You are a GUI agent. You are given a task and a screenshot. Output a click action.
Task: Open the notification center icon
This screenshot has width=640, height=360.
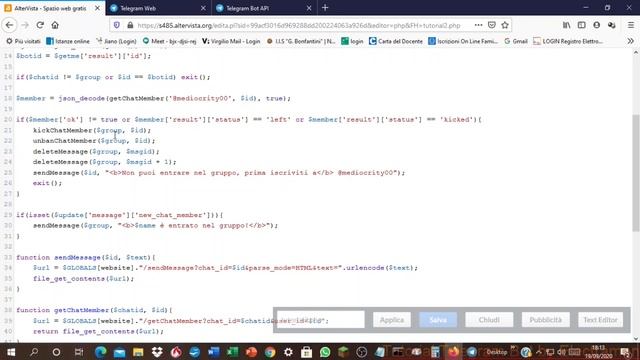point(625,352)
